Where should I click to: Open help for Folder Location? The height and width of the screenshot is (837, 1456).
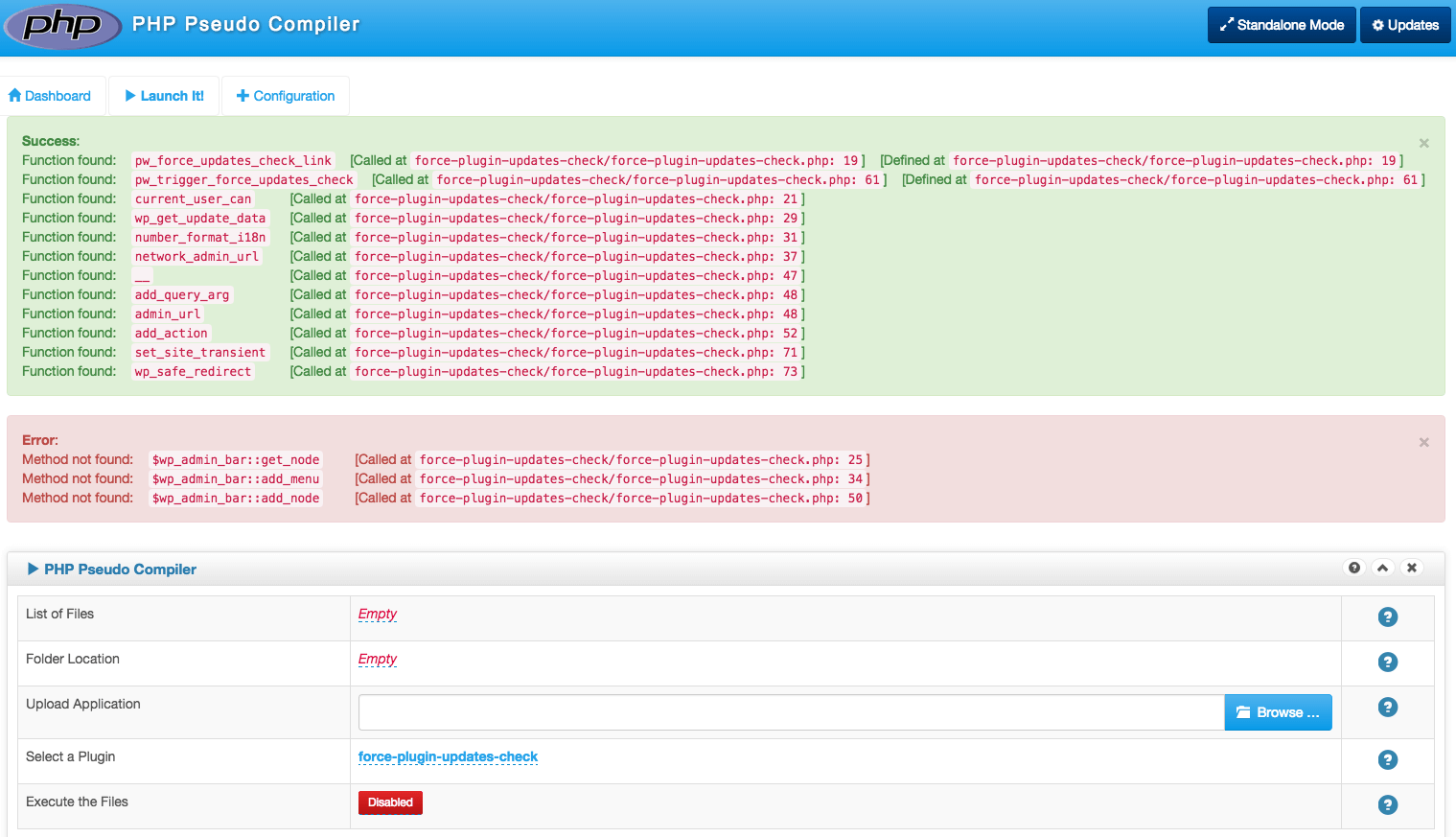[1387, 663]
